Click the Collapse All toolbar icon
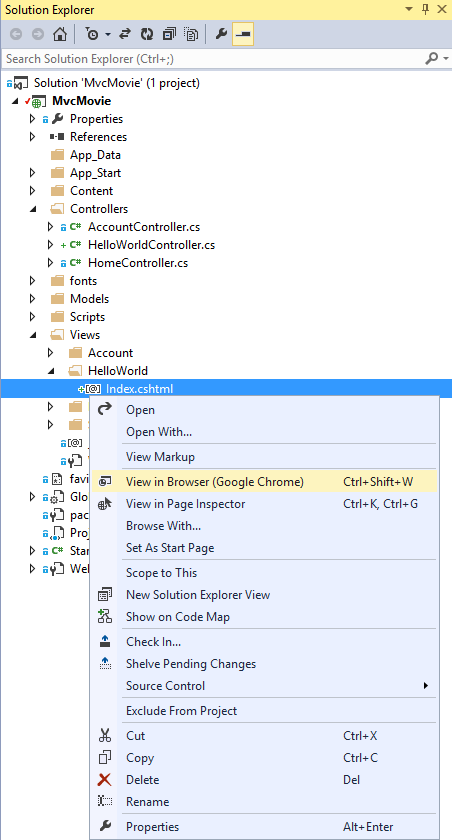This screenshot has width=453, height=840. [x=169, y=35]
